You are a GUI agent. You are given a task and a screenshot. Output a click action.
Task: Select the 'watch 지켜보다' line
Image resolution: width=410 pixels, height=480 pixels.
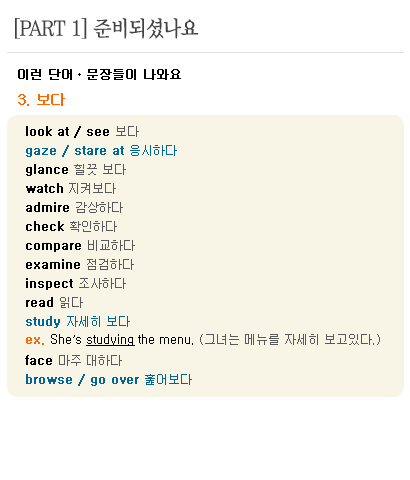(x=71, y=189)
